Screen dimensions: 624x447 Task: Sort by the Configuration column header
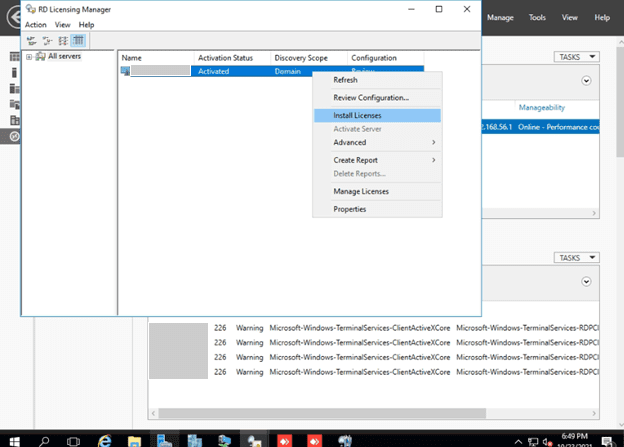[385, 58]
